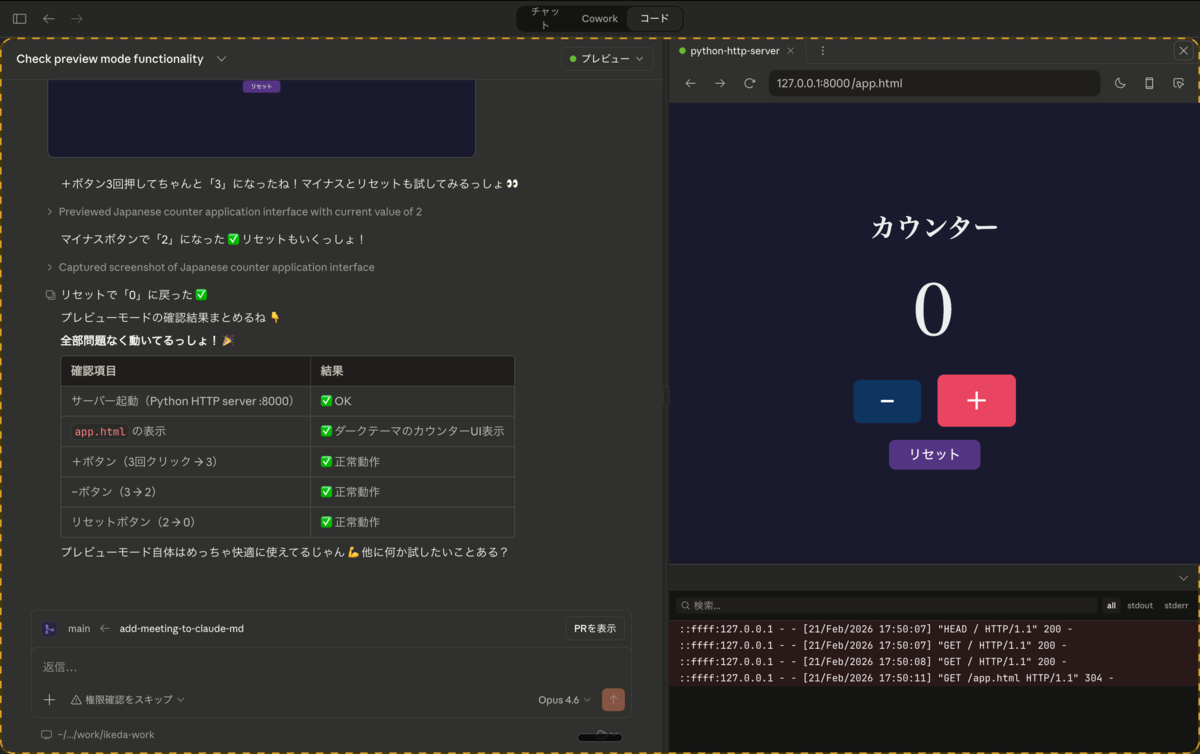
Task: Reload the preview page
Action: coord(749,83)
